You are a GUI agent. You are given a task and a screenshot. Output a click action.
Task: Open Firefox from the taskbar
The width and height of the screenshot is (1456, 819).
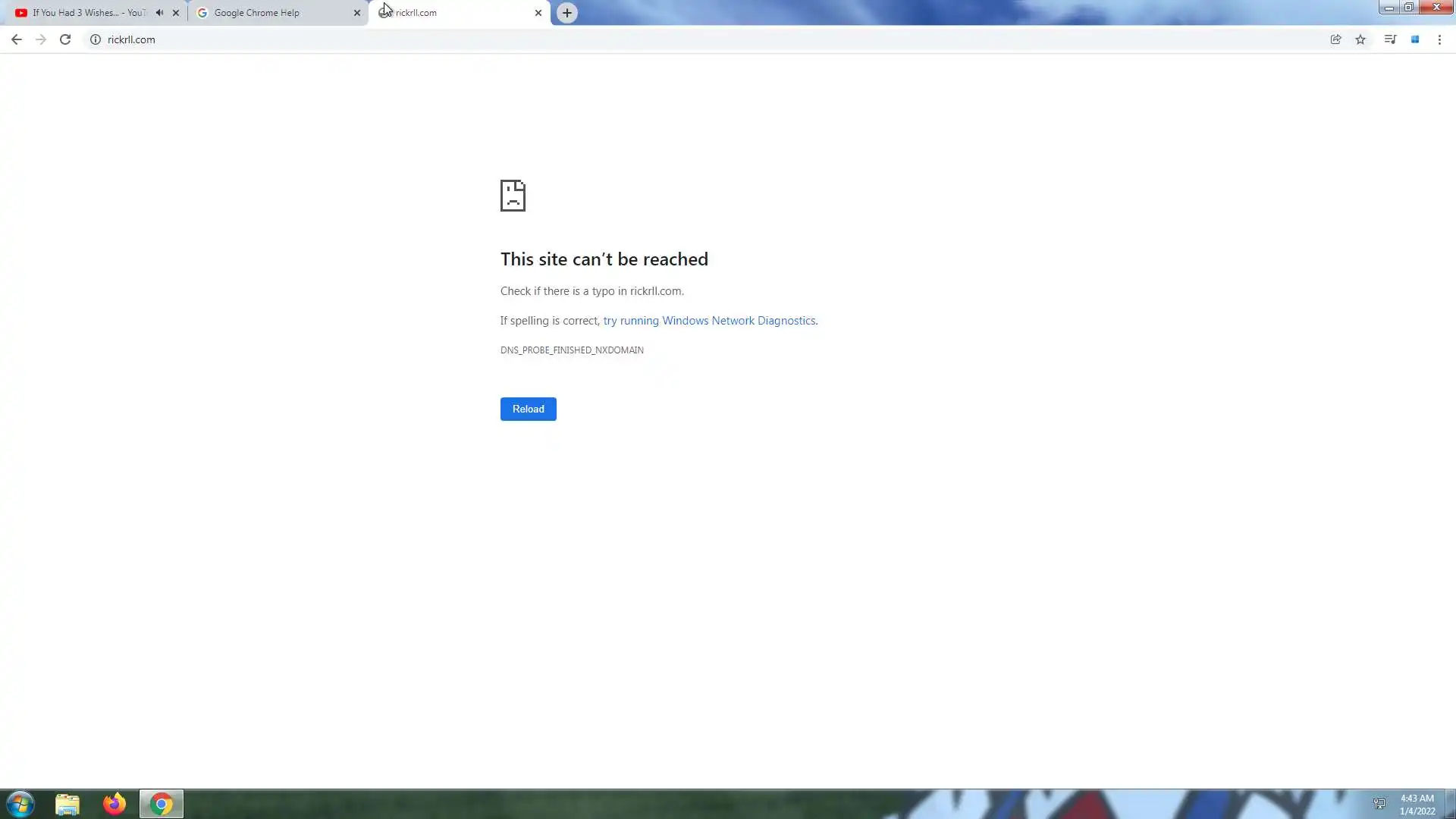(115, 804)
